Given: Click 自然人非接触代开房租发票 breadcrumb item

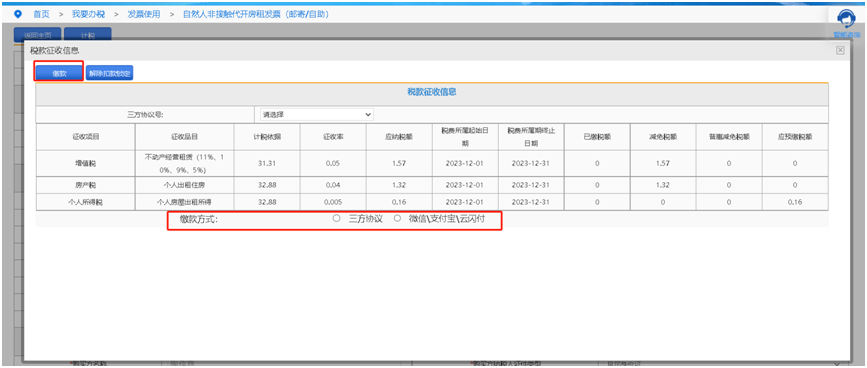Looking at the screenshot, I should point(256,14).
